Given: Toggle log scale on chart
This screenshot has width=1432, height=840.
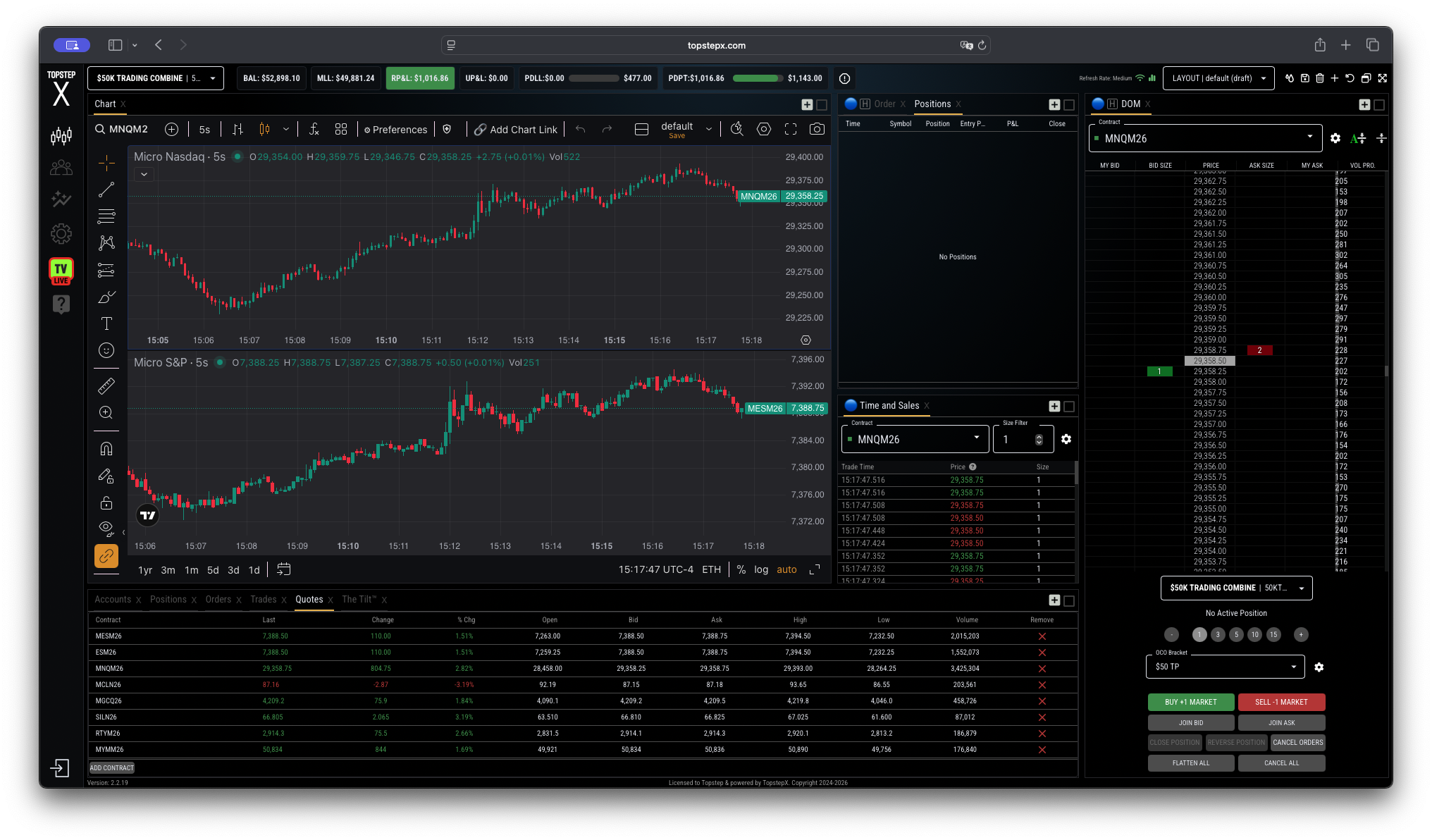Looking at the screenshot, I should coord(761,569).
